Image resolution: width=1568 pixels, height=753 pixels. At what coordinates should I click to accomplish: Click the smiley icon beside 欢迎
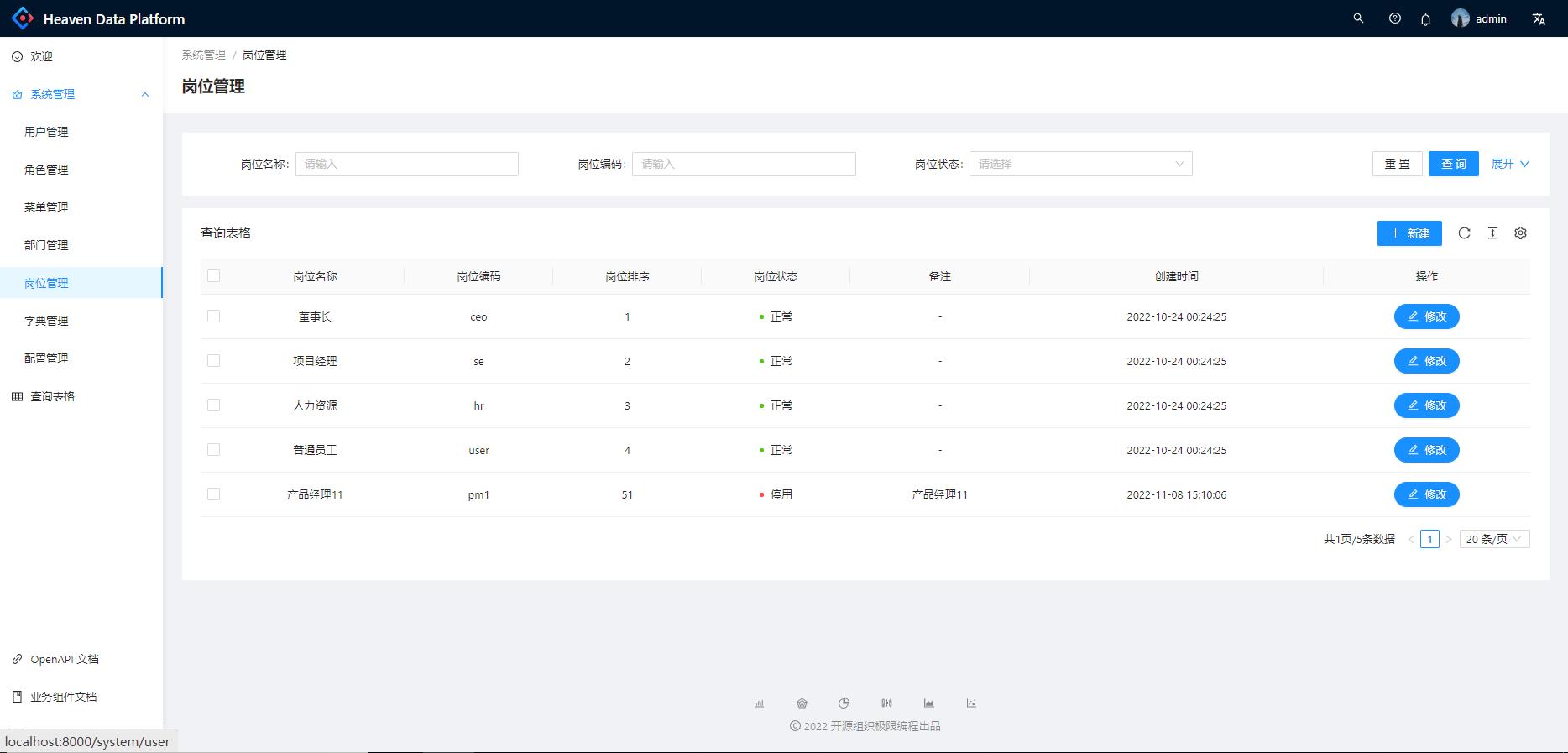tap(17, 56)
